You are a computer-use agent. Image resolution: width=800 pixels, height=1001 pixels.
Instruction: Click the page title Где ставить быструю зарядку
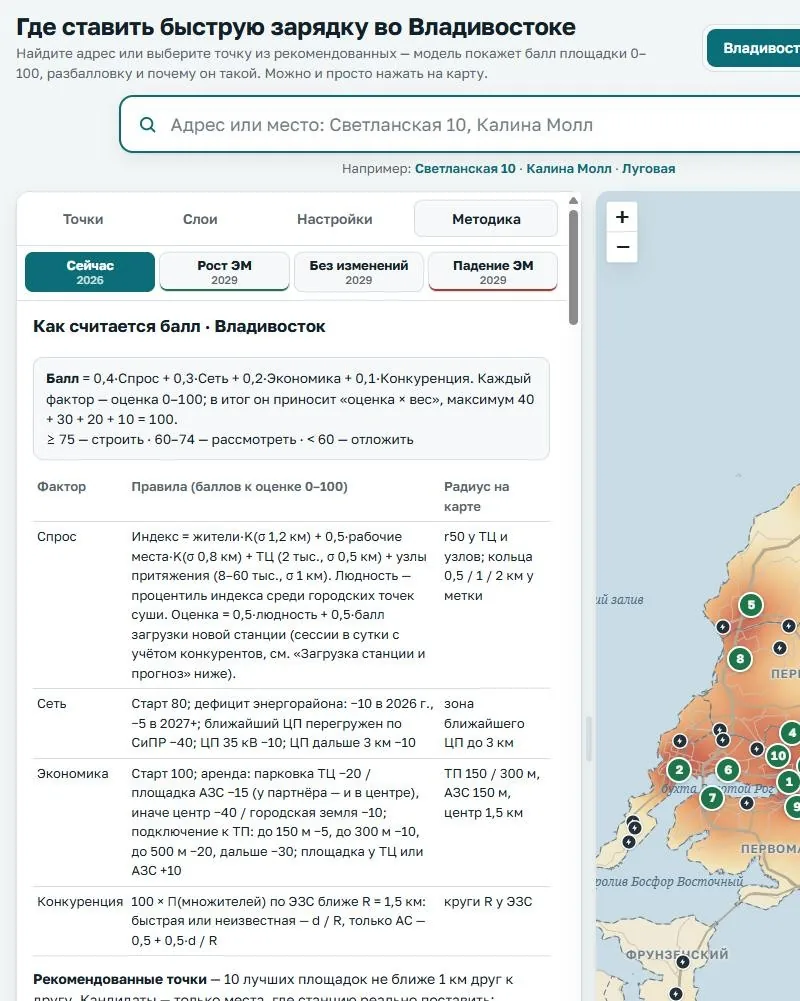pyautogui.click(x=296, y=27)
